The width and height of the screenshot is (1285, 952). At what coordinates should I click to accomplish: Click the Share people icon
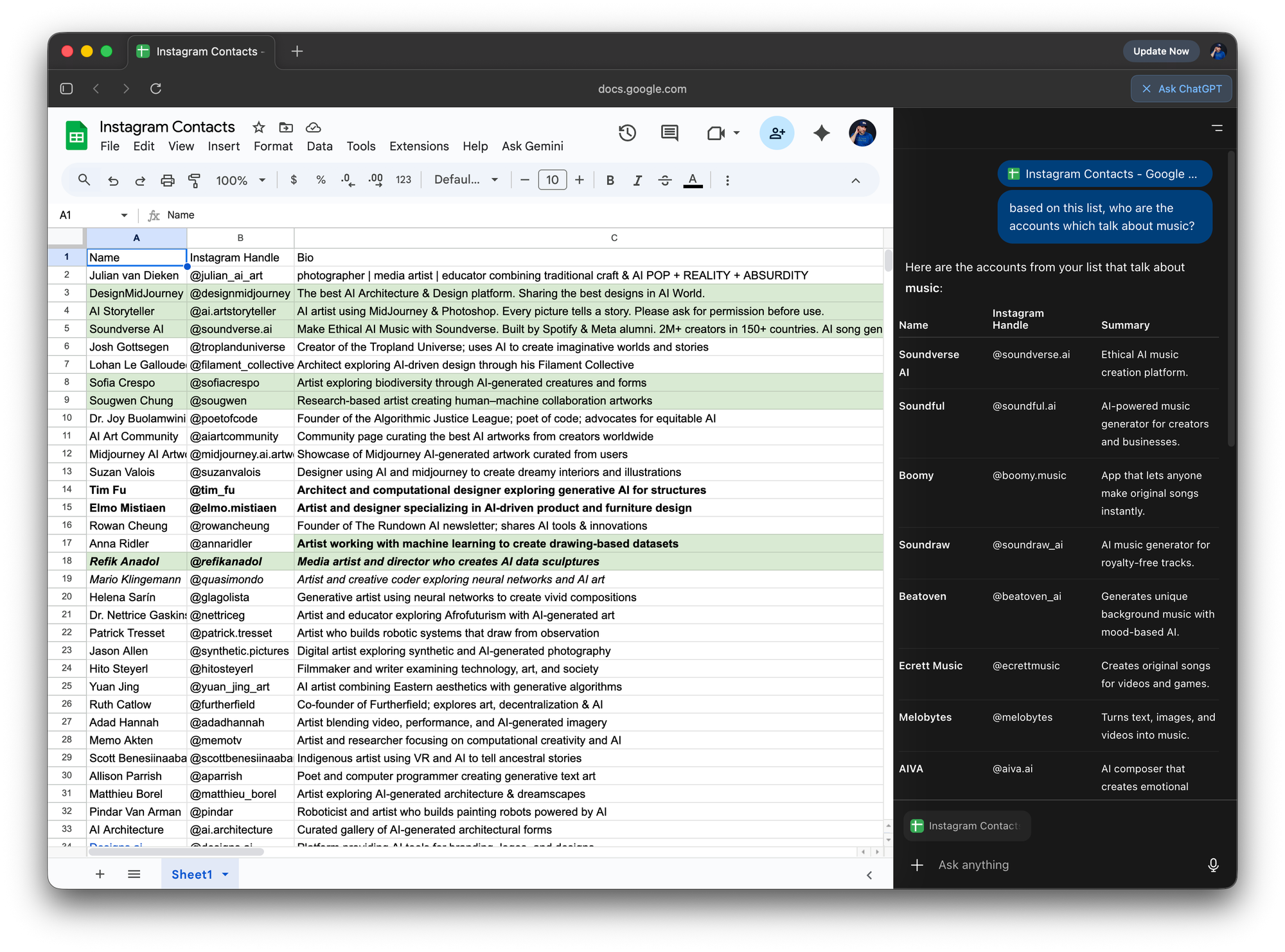[777, 133]
